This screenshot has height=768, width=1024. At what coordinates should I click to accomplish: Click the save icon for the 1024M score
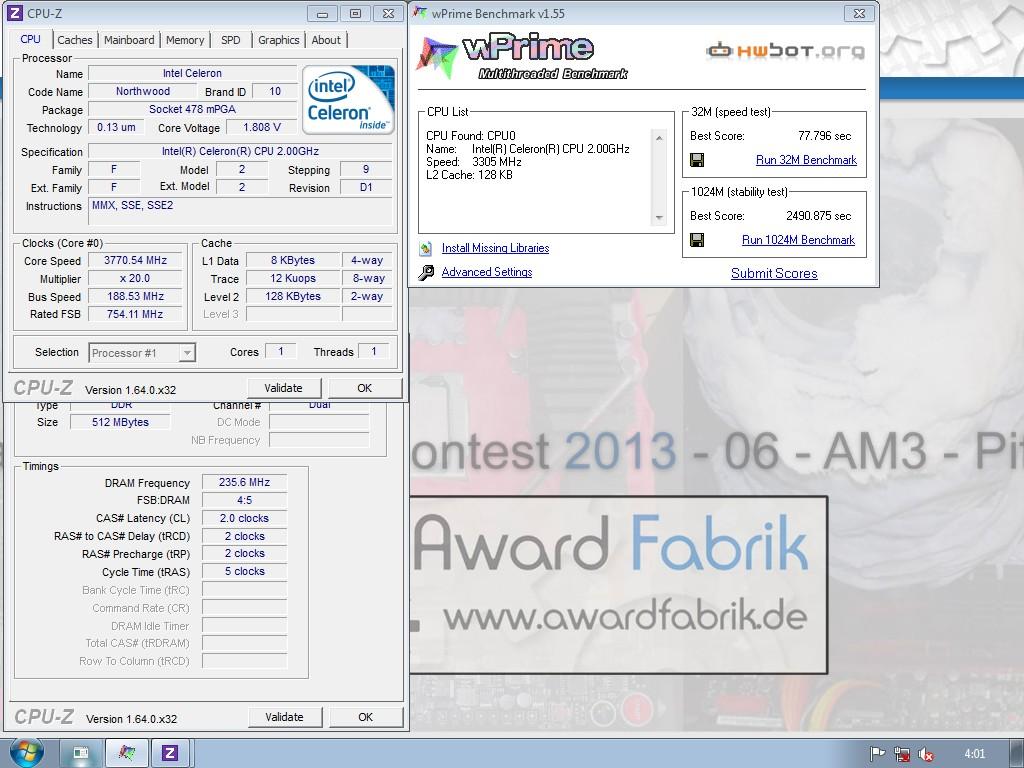(697, 240)
